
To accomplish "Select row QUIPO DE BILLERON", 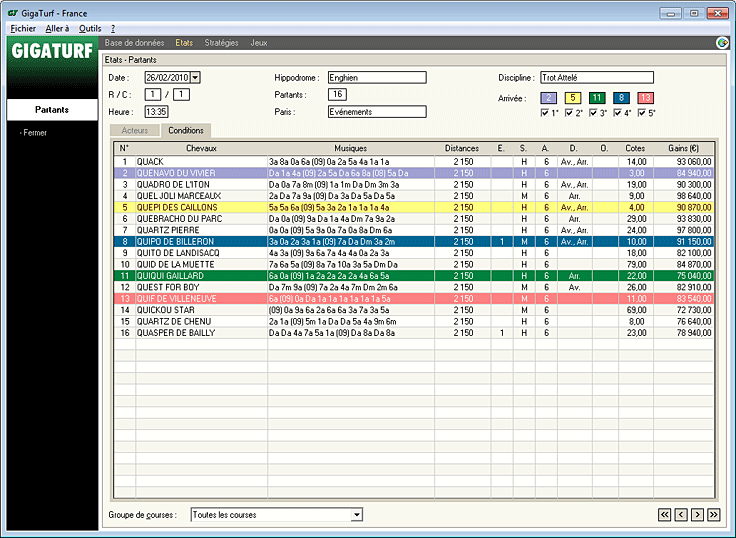I will [x=414, y=242].
